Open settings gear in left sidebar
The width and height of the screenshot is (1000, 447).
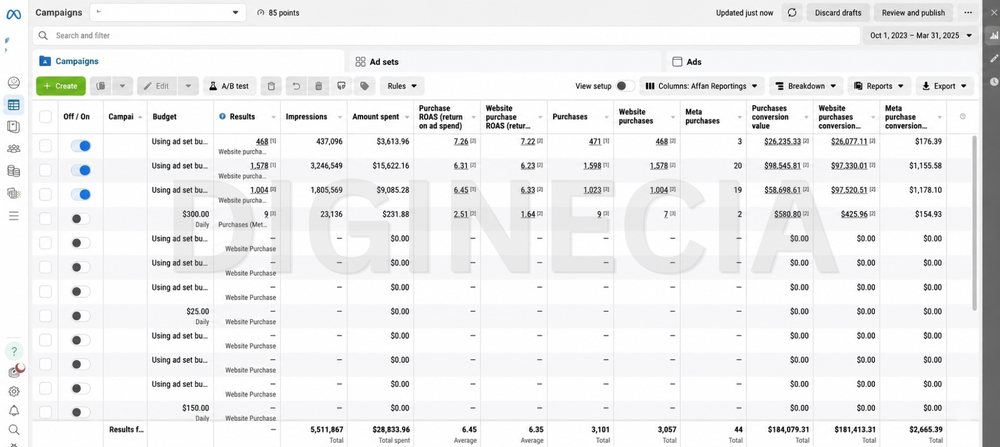point(13,391)
